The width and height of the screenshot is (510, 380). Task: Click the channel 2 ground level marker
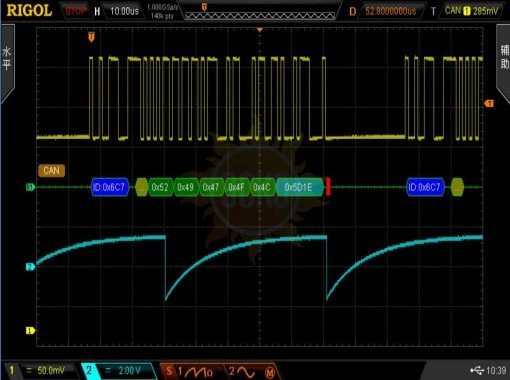[30, 267]
